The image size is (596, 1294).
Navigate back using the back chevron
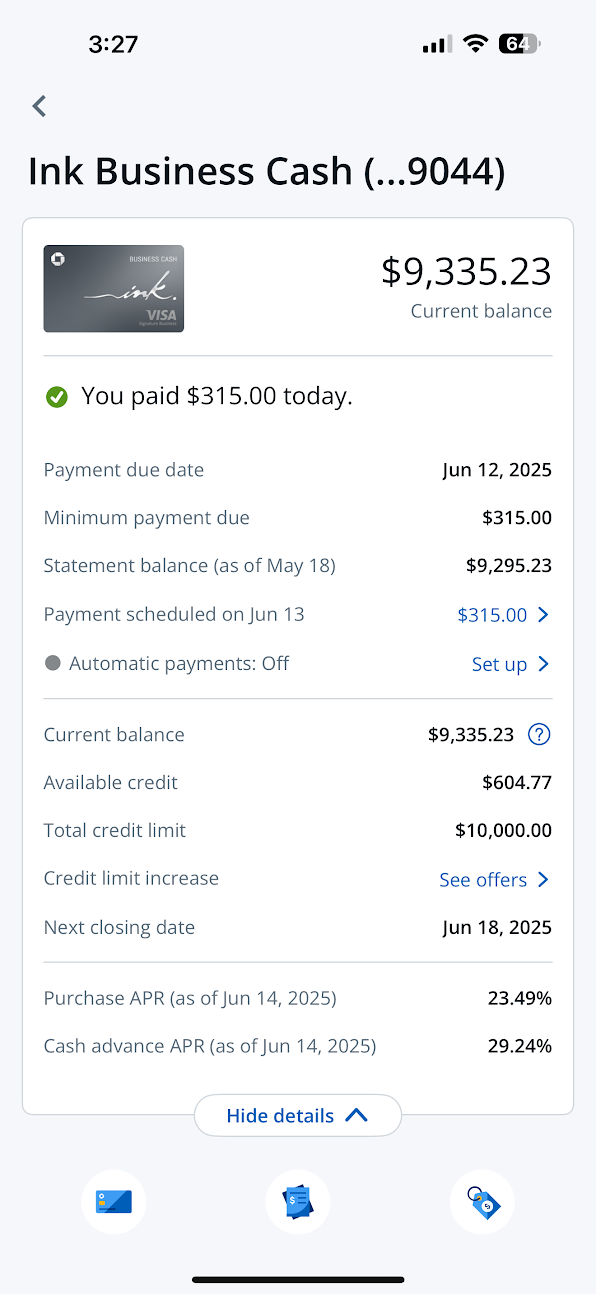tap(38, 105)
